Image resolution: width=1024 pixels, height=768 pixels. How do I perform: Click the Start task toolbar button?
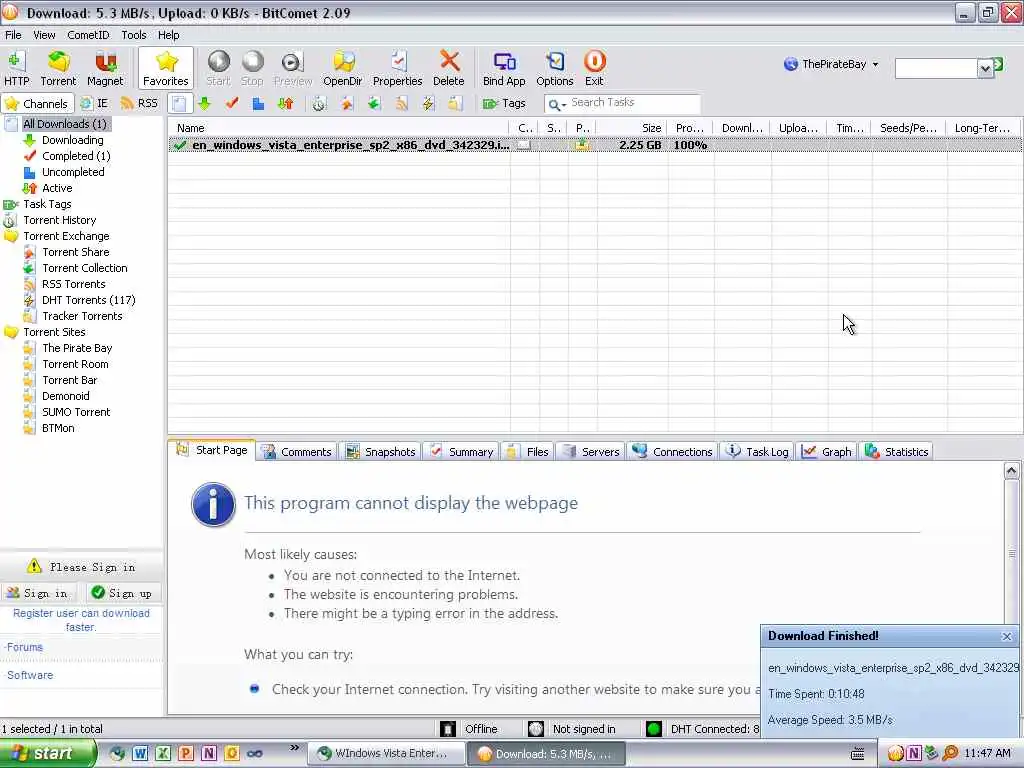[x=218, y=69]
